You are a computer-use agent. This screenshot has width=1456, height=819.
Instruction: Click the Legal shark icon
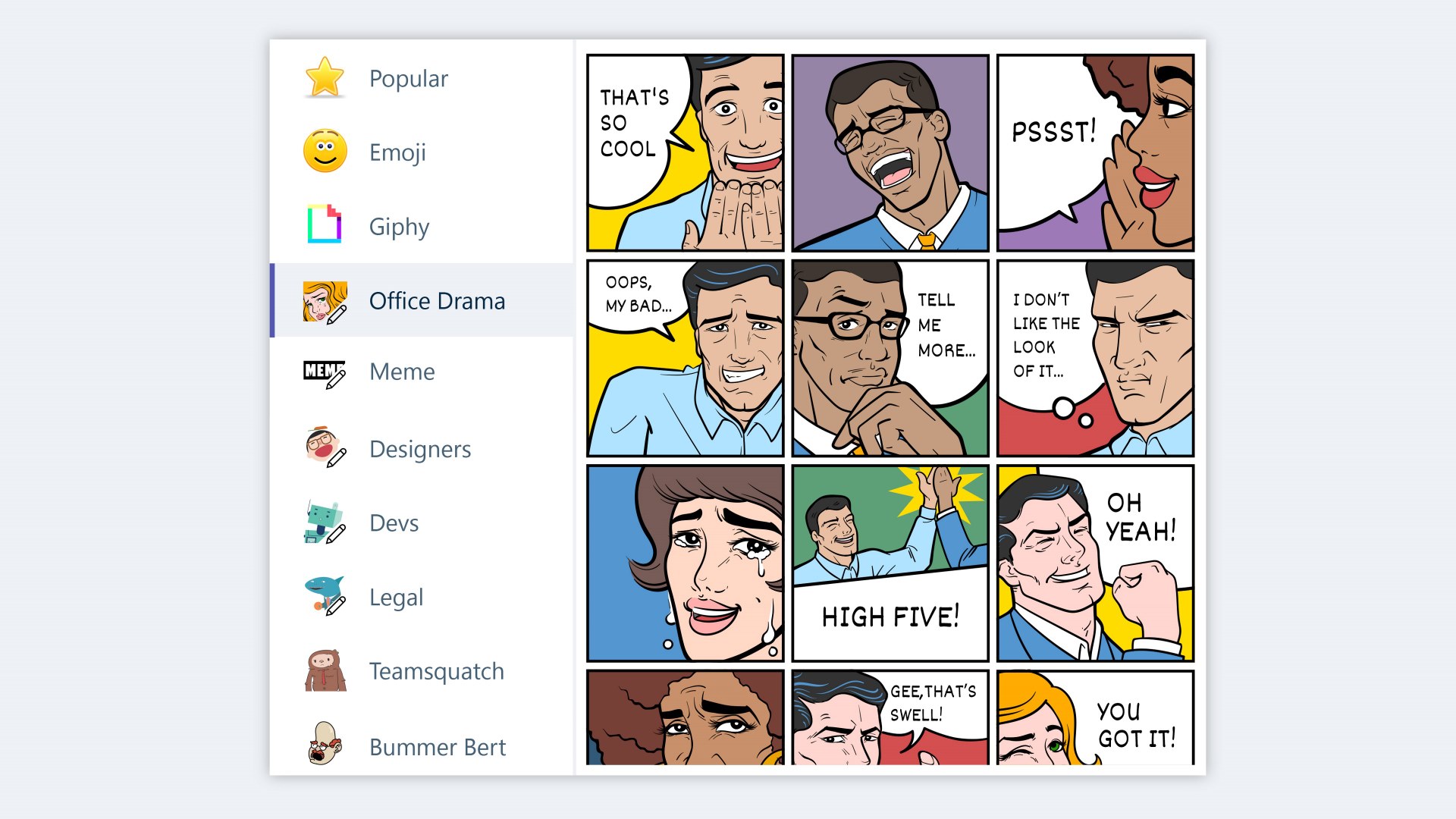[325, 596]
